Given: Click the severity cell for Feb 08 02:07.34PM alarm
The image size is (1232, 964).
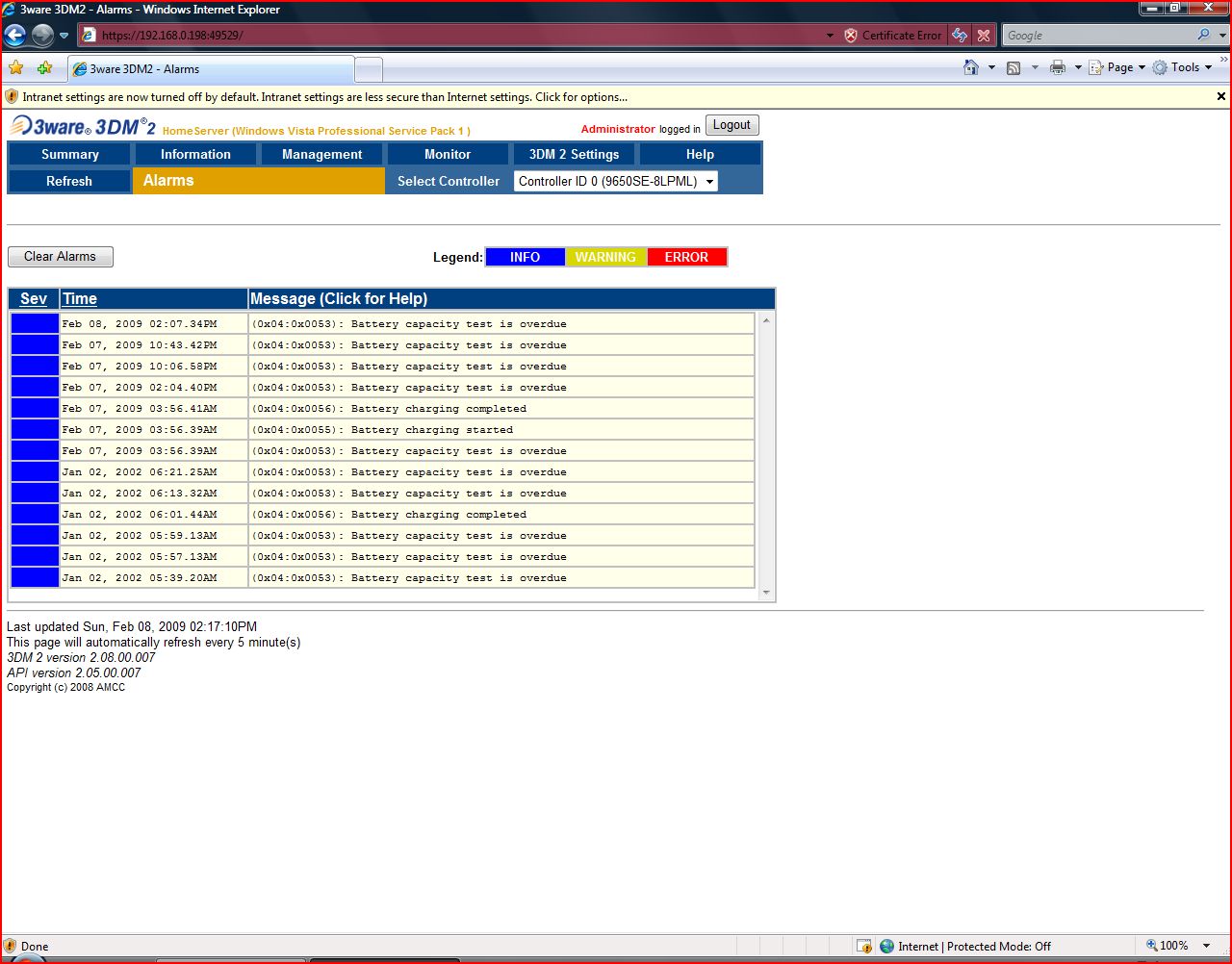Looking at the screenshot, I should (x=35, y=324).
